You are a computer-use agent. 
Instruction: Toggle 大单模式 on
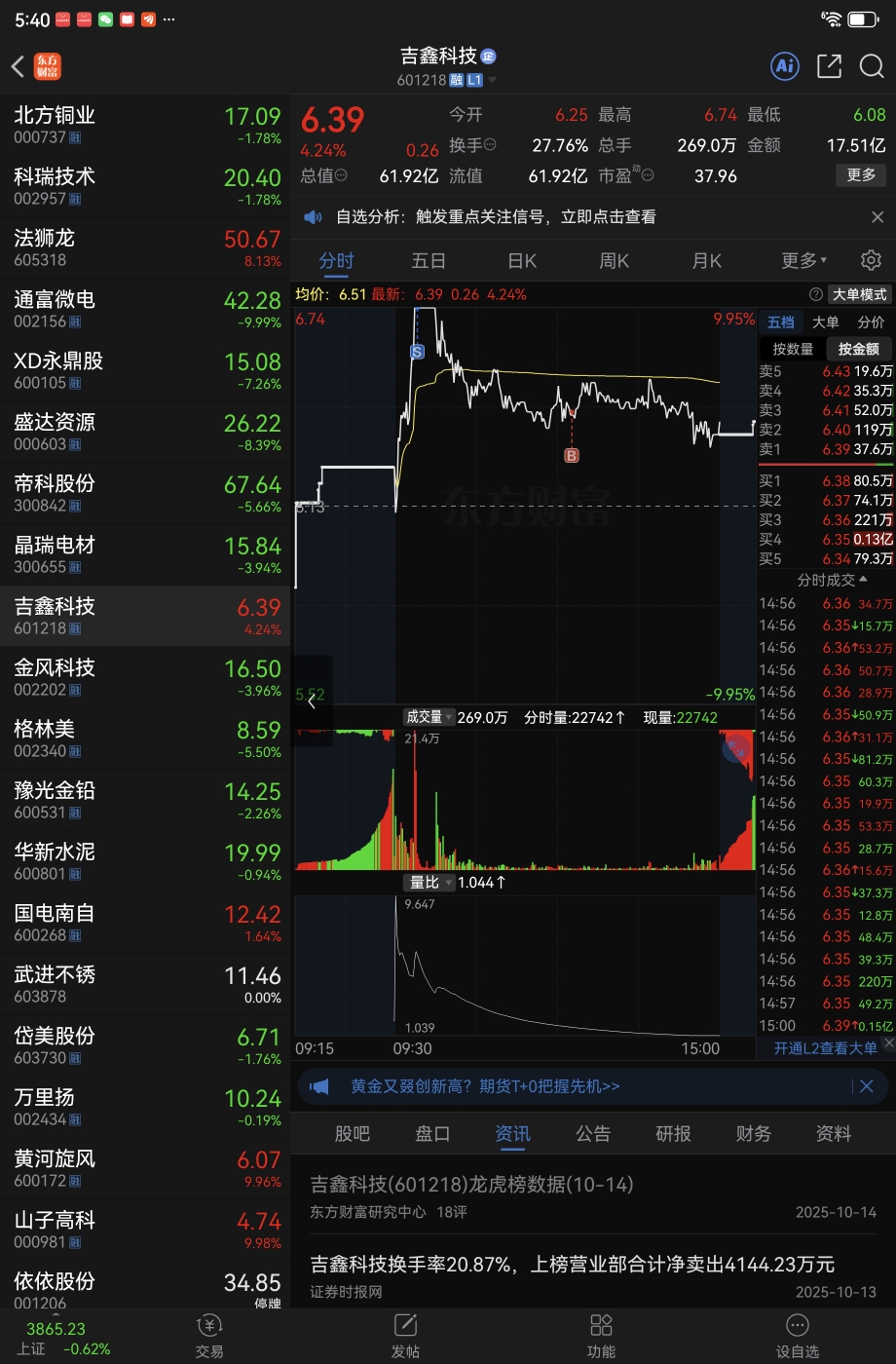click(860, 294)
